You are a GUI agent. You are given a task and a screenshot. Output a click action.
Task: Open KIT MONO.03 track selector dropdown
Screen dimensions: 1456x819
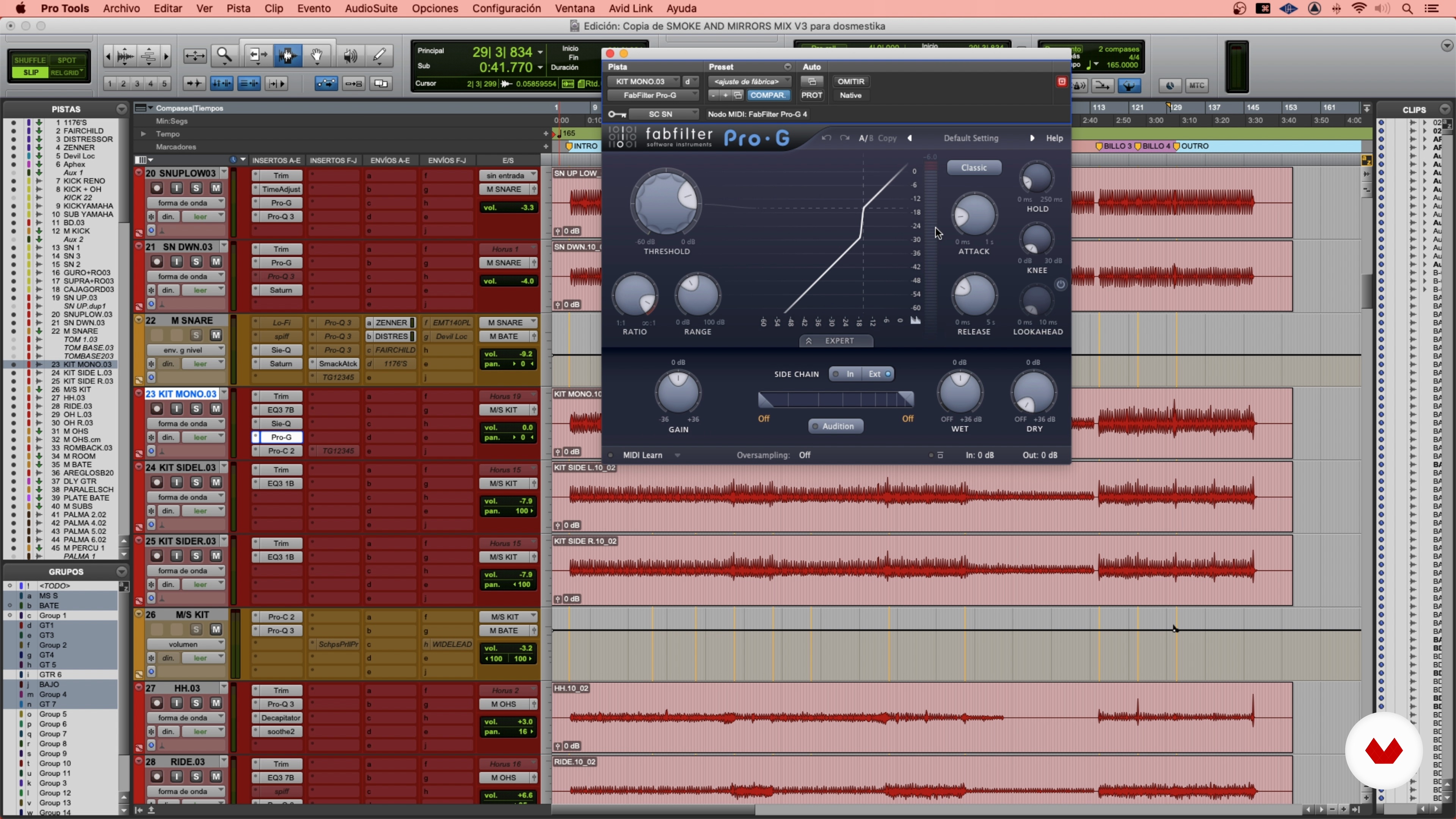pyautogui.click(x=644, y=82)
